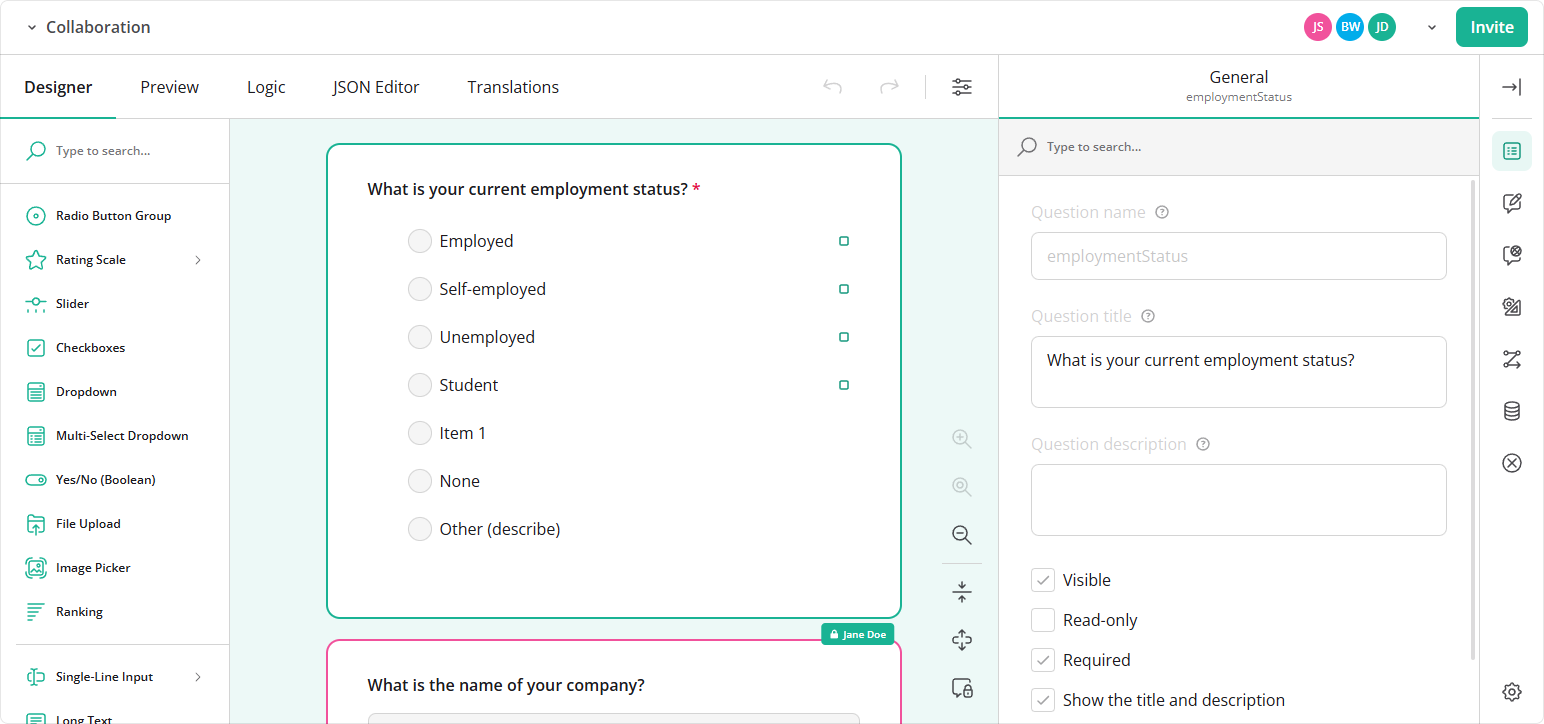Click the JS user avatar
This screenshot has height=724, width=1544.
pos(1318,27)
